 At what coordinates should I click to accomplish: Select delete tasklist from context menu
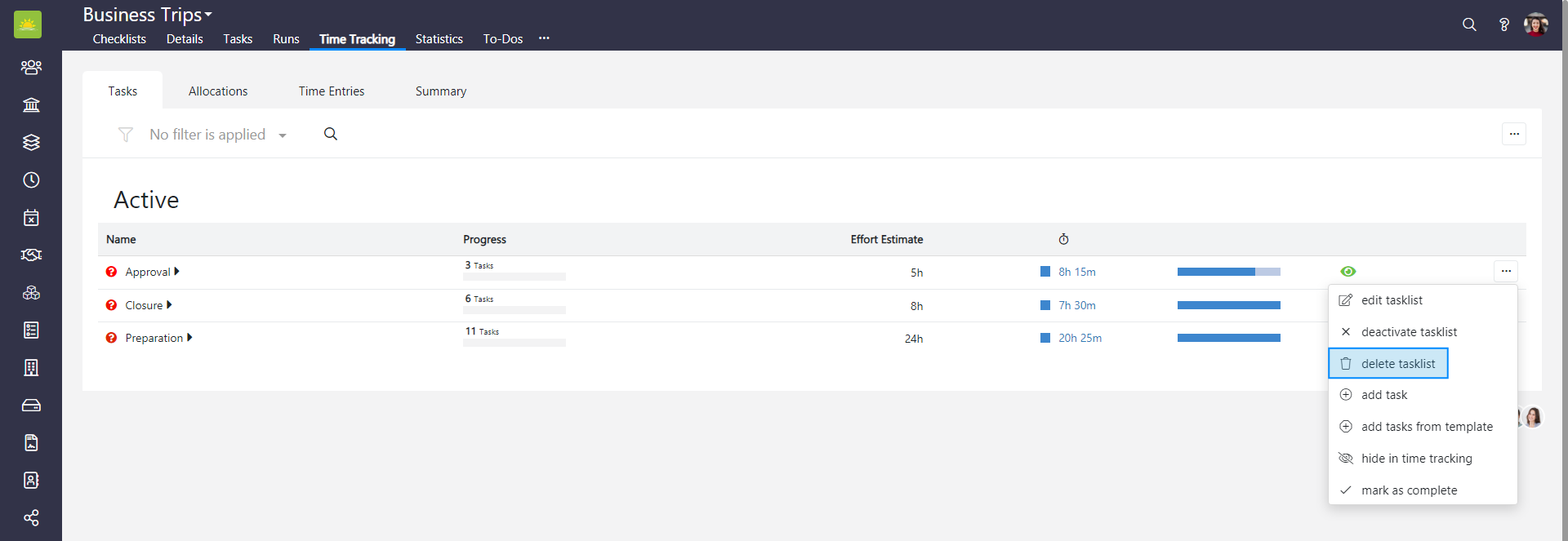coord(1397,364)
